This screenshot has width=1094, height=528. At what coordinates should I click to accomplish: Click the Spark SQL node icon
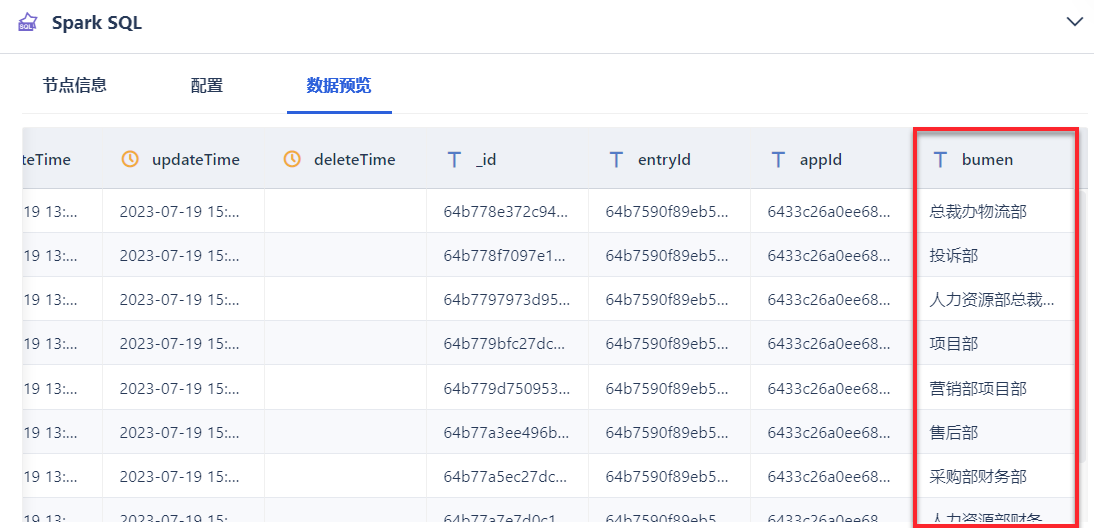pyautogui.click(x=27, y=22)
